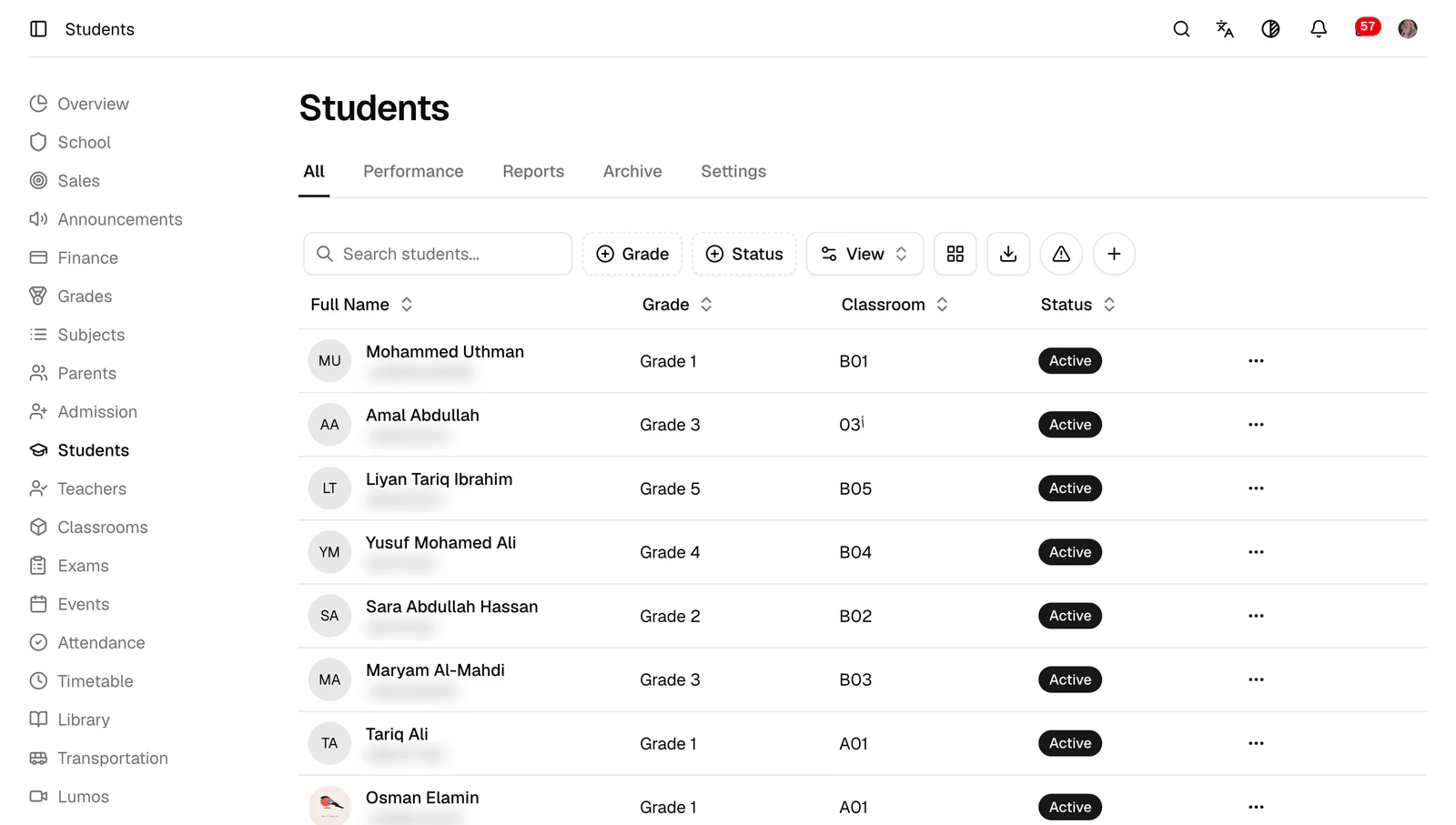Sort by Grade column
Screen dimensions: 1456x825
[x=677, y=305]
